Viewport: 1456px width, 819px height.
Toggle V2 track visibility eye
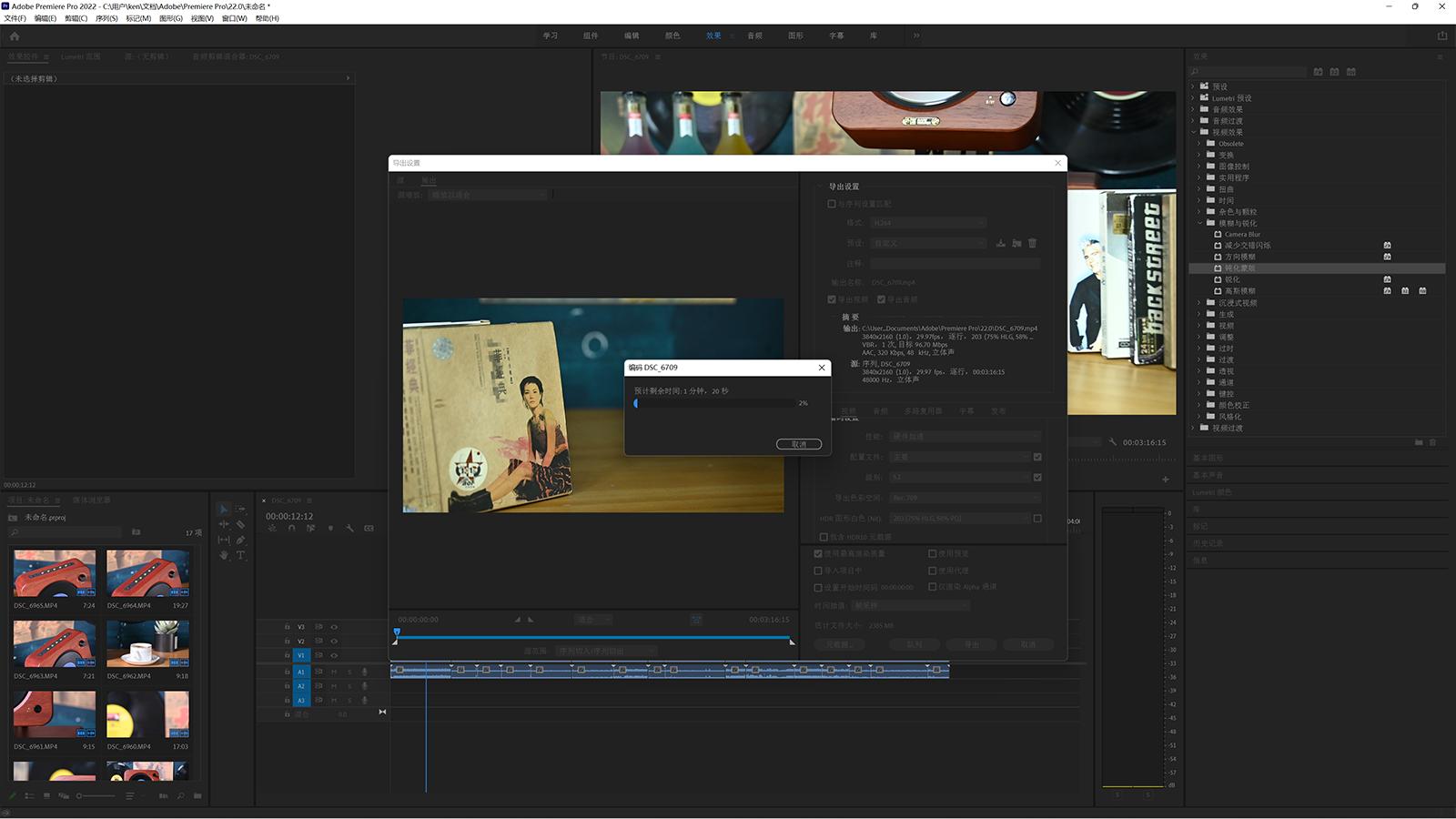coord(334,641)
